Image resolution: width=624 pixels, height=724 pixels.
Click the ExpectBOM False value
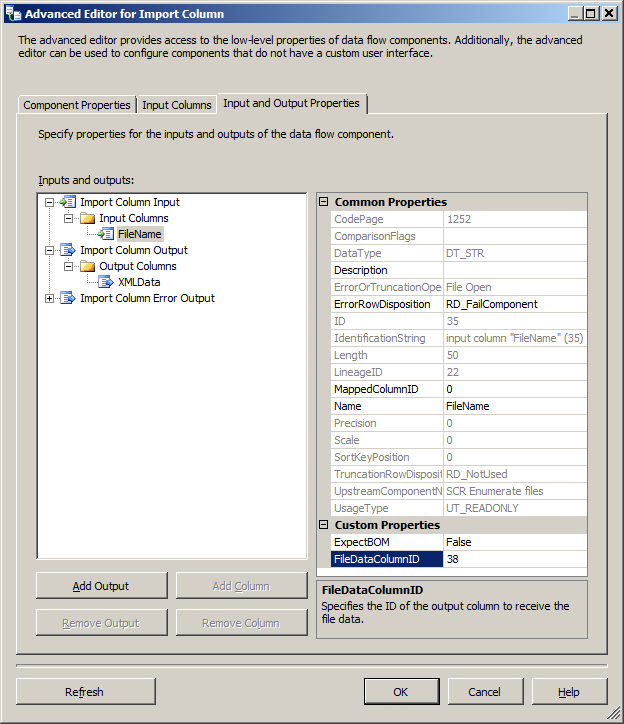point(515,542)
